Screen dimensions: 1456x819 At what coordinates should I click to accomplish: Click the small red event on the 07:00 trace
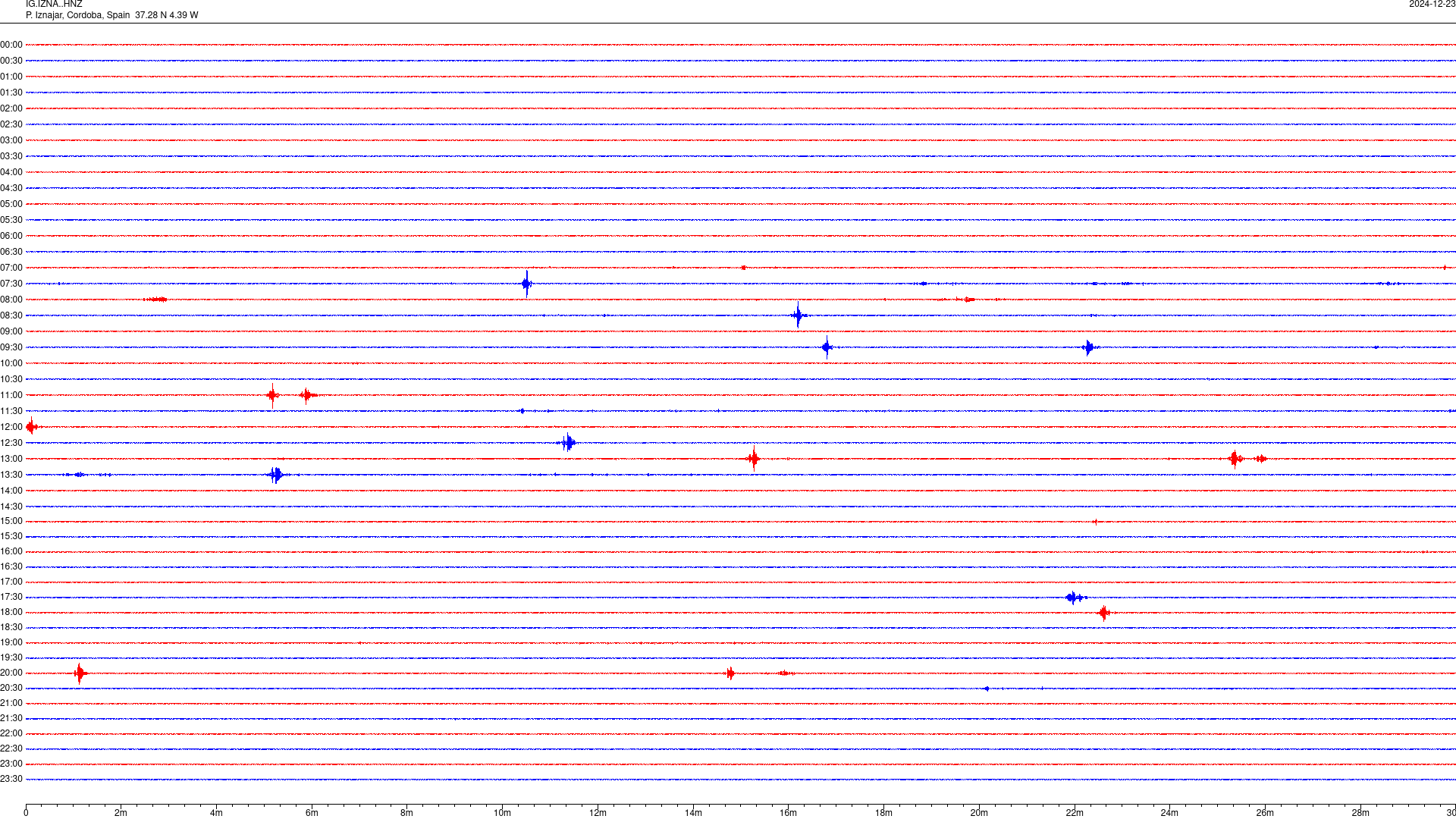coord(744,268)
